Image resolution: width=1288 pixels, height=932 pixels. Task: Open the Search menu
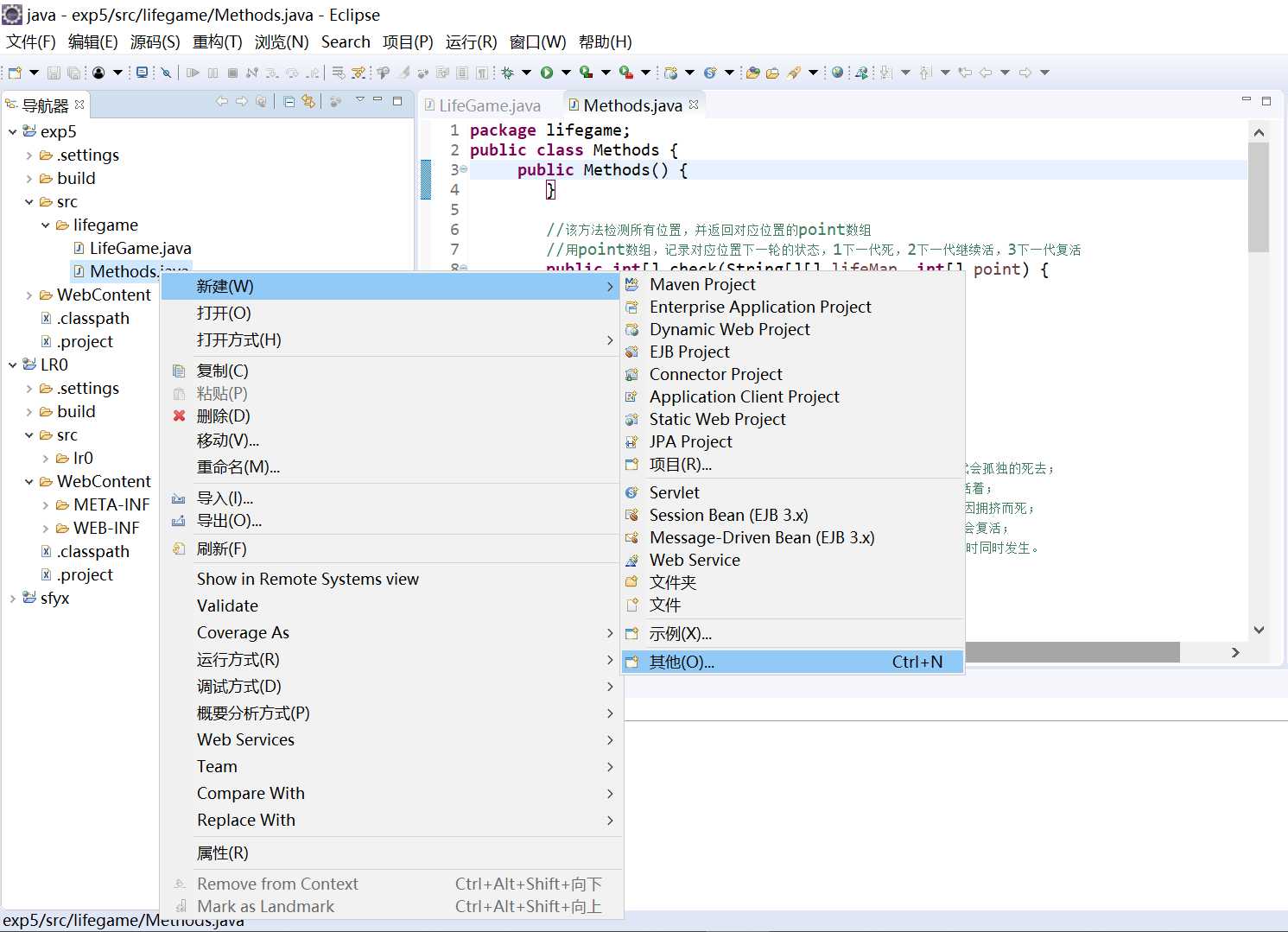click(x=346, y=42)
